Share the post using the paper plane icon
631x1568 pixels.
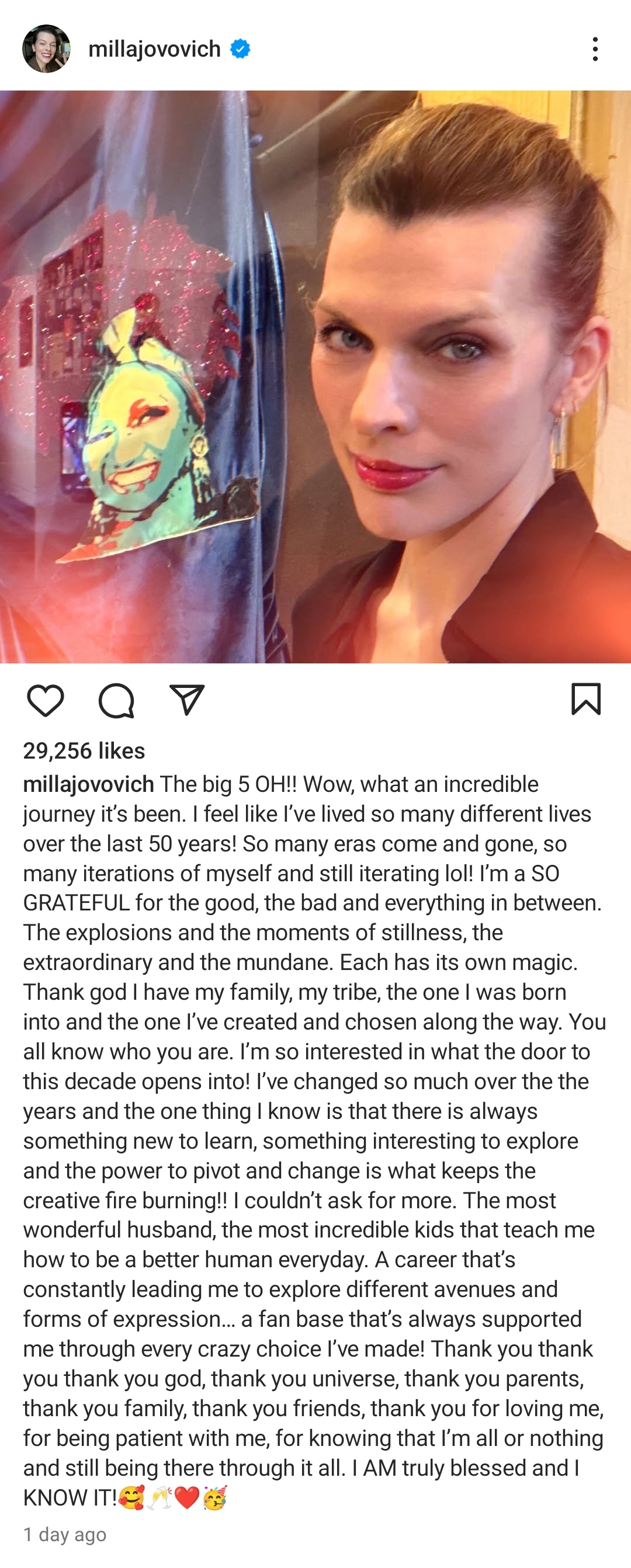coord(187,700)
